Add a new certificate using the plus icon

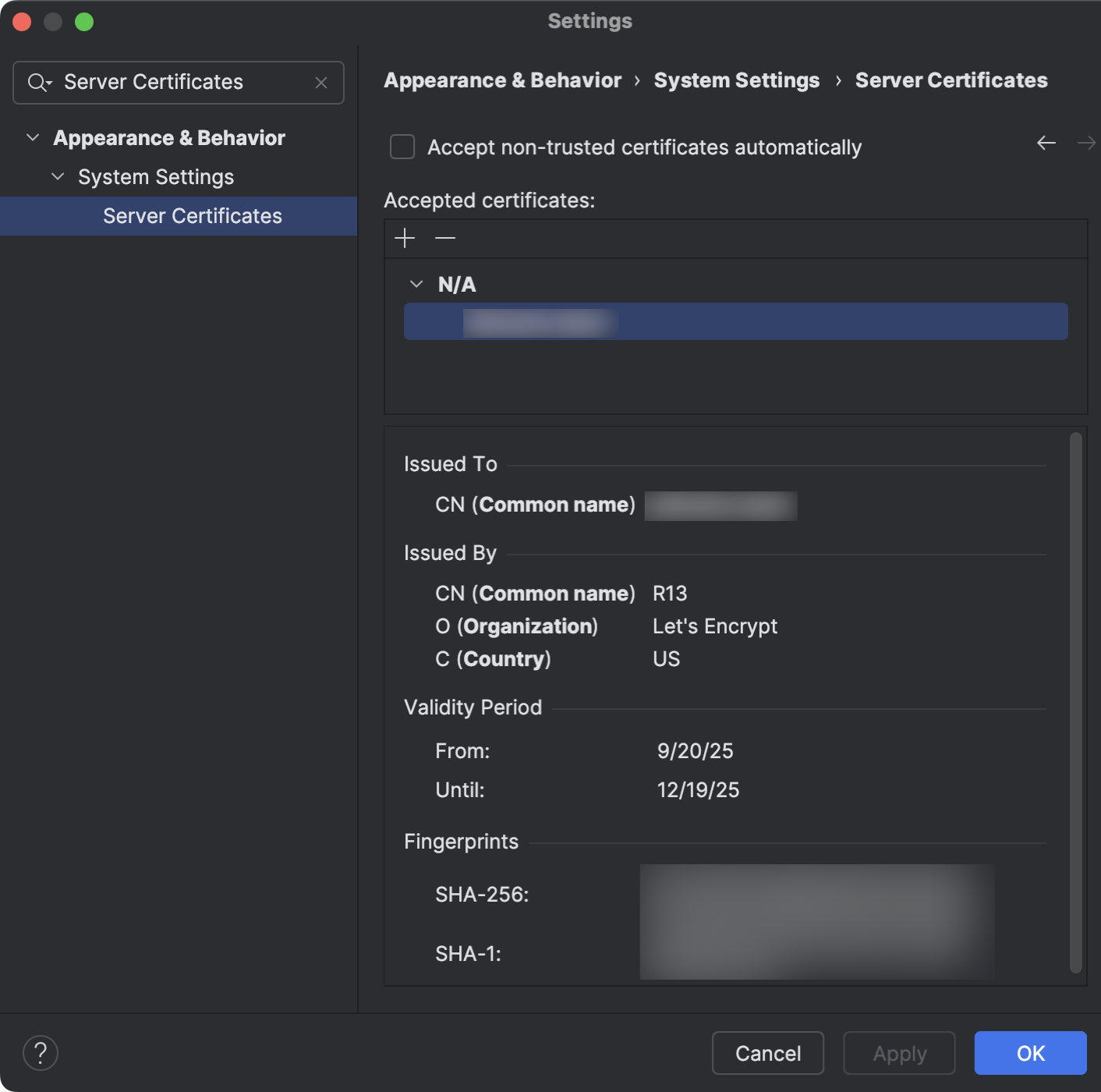coord(405,238)
